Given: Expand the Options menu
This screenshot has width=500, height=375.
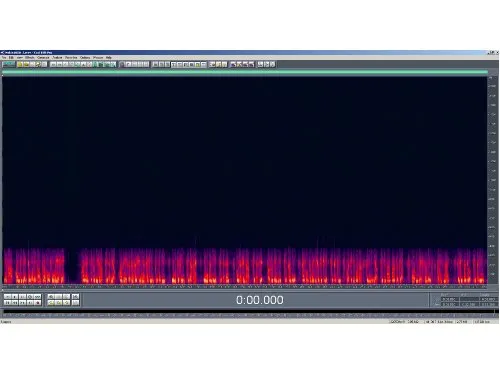Looking at the screenshot, I should click(85, 58).
